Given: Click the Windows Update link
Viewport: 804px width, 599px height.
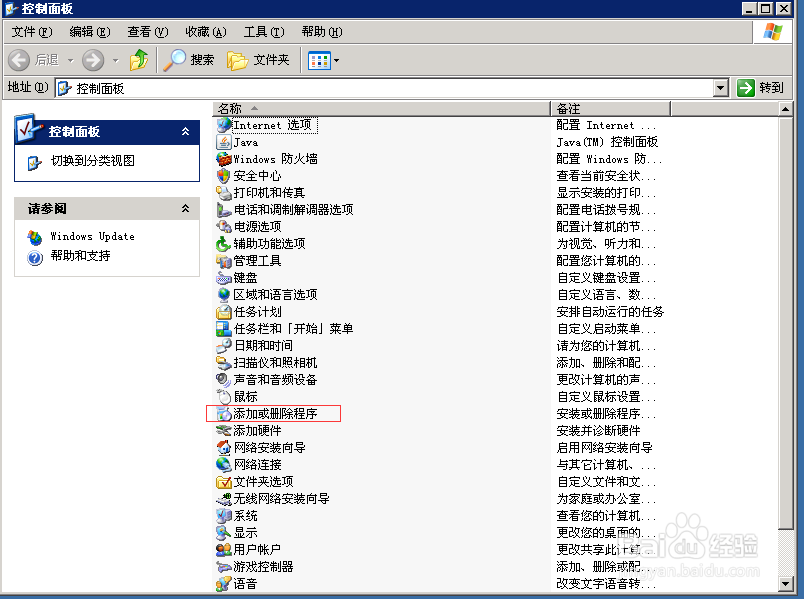Looking at the screenshot, I should point(94,237).
